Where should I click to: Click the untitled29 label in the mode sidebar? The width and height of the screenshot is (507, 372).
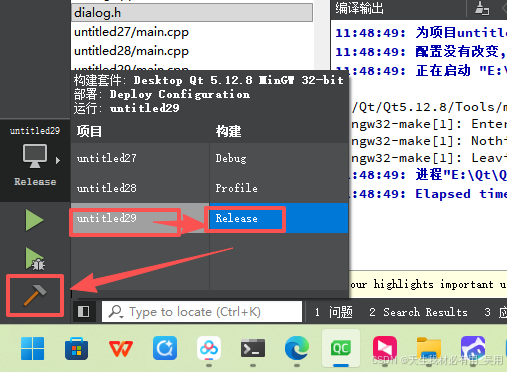(x=35, y=131)
